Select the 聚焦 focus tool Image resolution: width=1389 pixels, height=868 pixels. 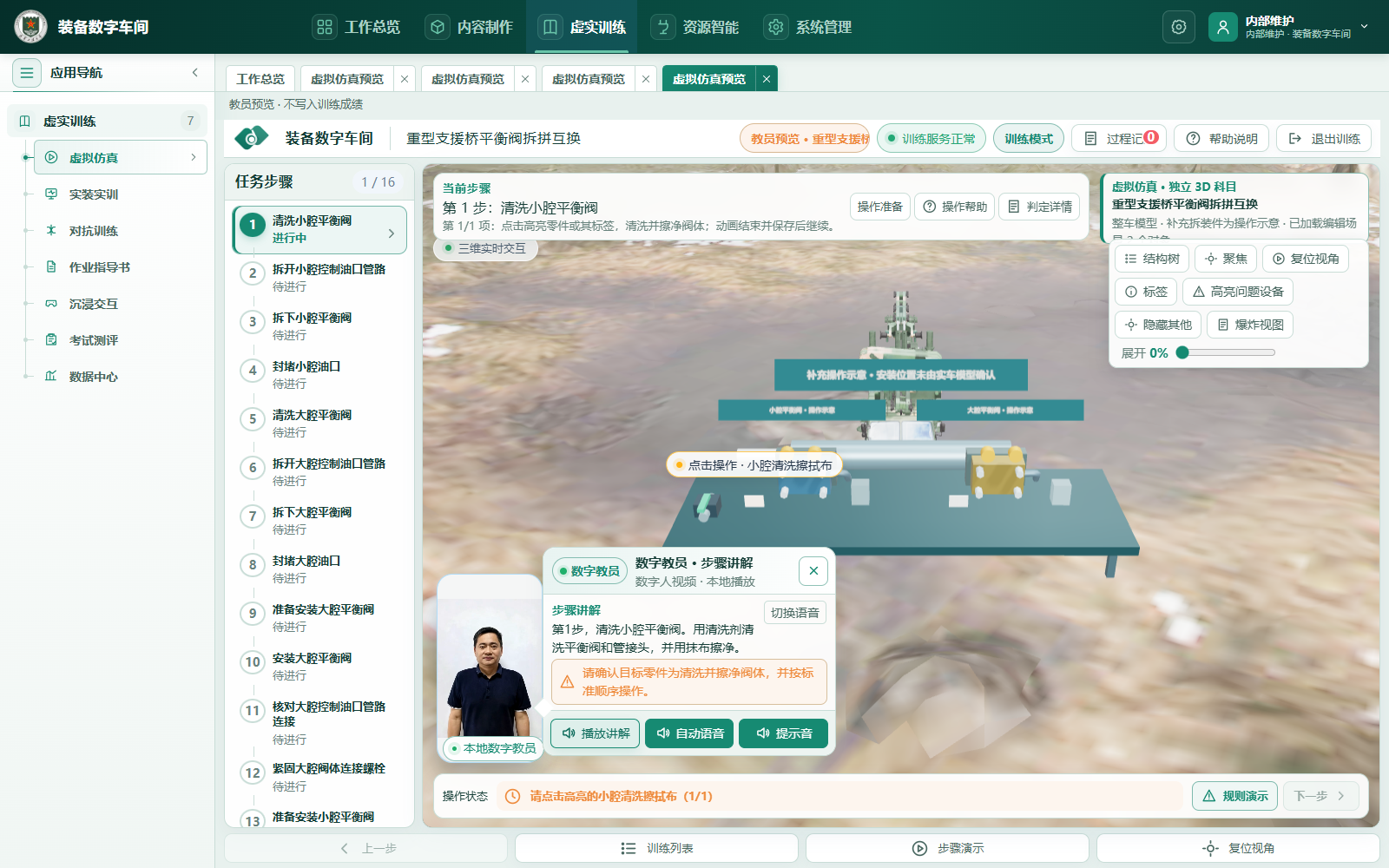[1225, 259]
